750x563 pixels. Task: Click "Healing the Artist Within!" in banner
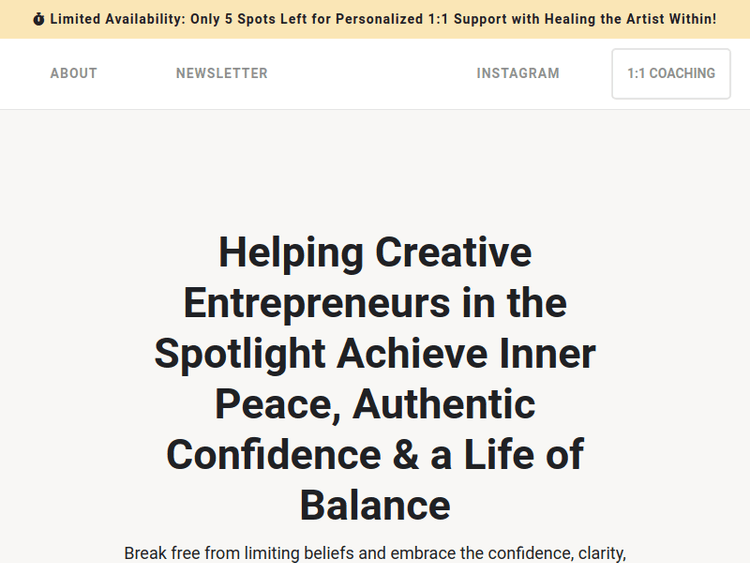click(629, 19)
